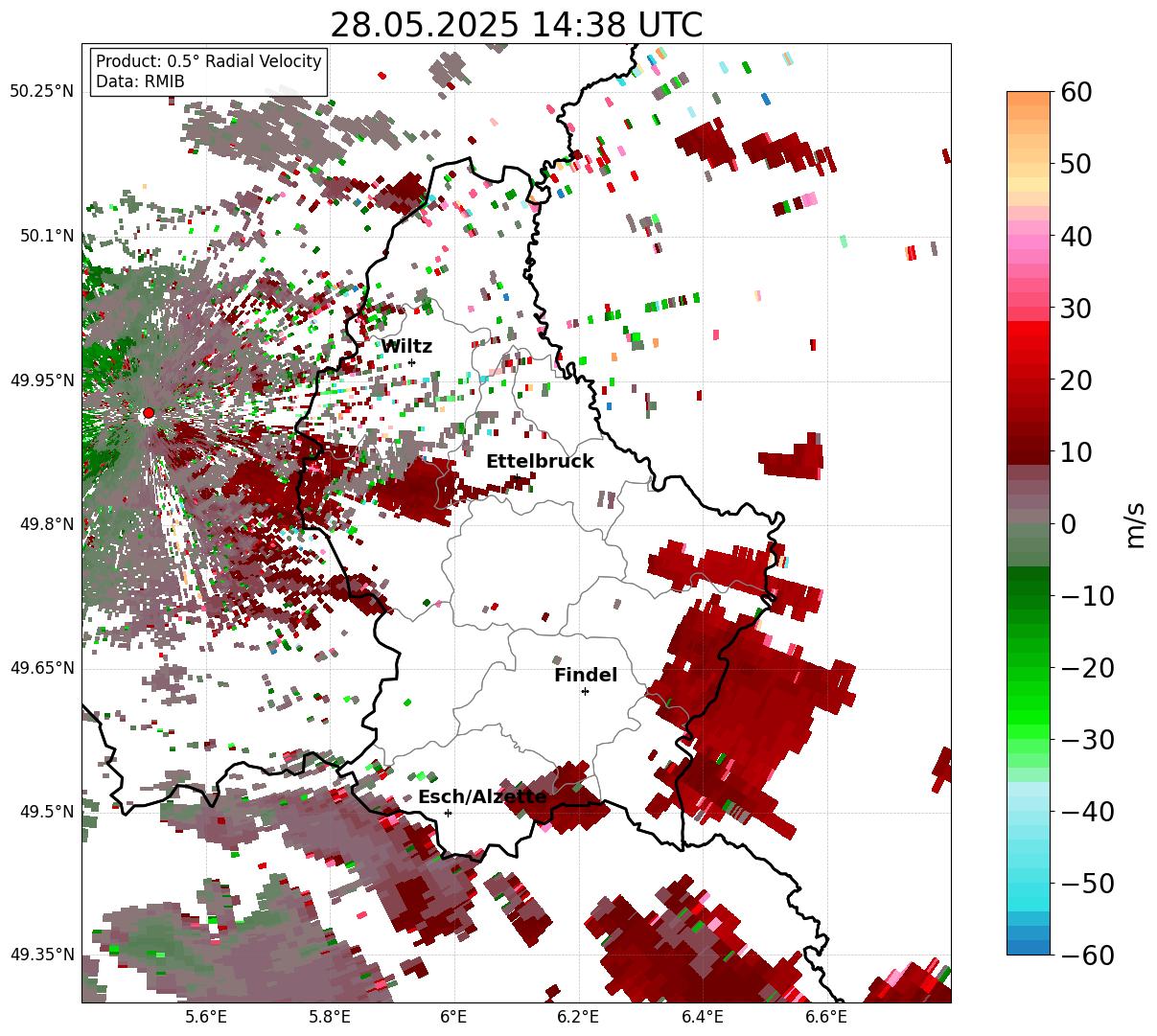This screenshot has height=1036, width=1157.
Task: Click the 6°E longitude tick label
Action: (x=453, y=1016)
